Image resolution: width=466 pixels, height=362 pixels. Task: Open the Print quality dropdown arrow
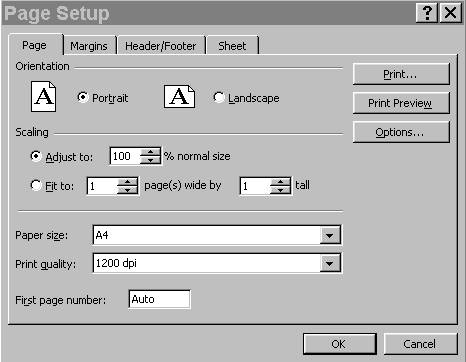(x=330, y=263)
